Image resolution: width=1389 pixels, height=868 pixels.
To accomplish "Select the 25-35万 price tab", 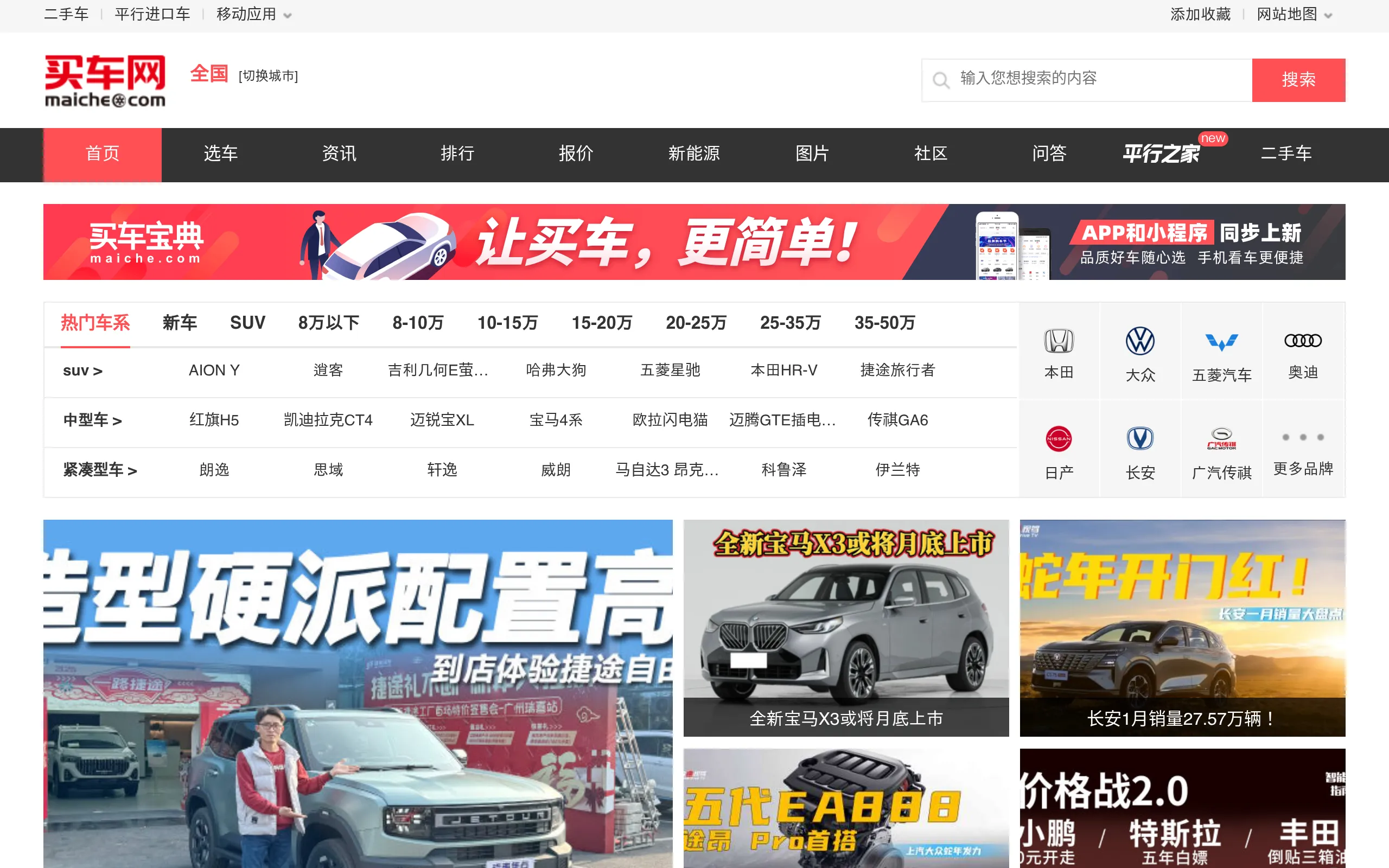I will point(791,323).
